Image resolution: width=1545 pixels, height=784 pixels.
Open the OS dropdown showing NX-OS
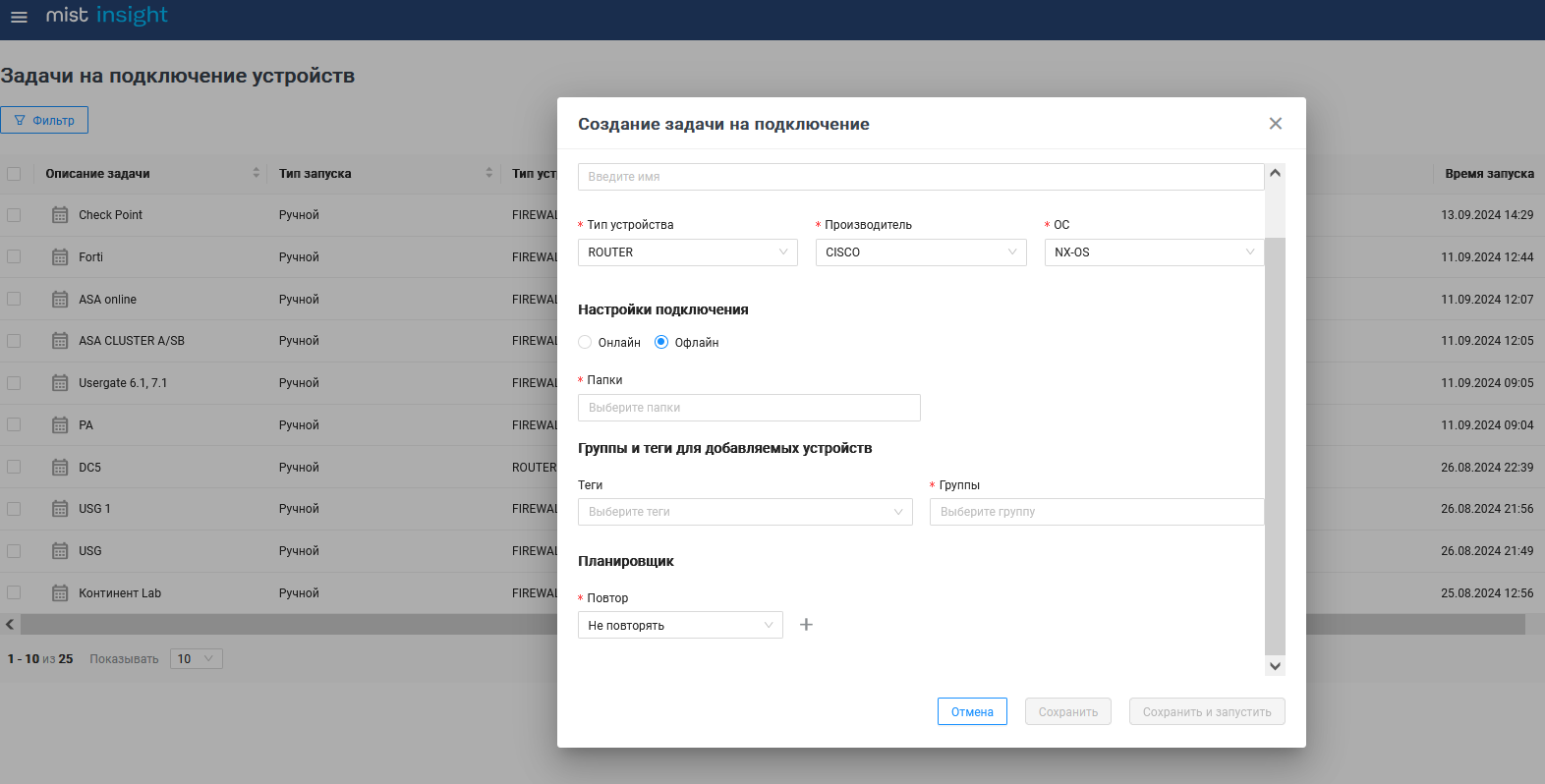[1154, 252]
